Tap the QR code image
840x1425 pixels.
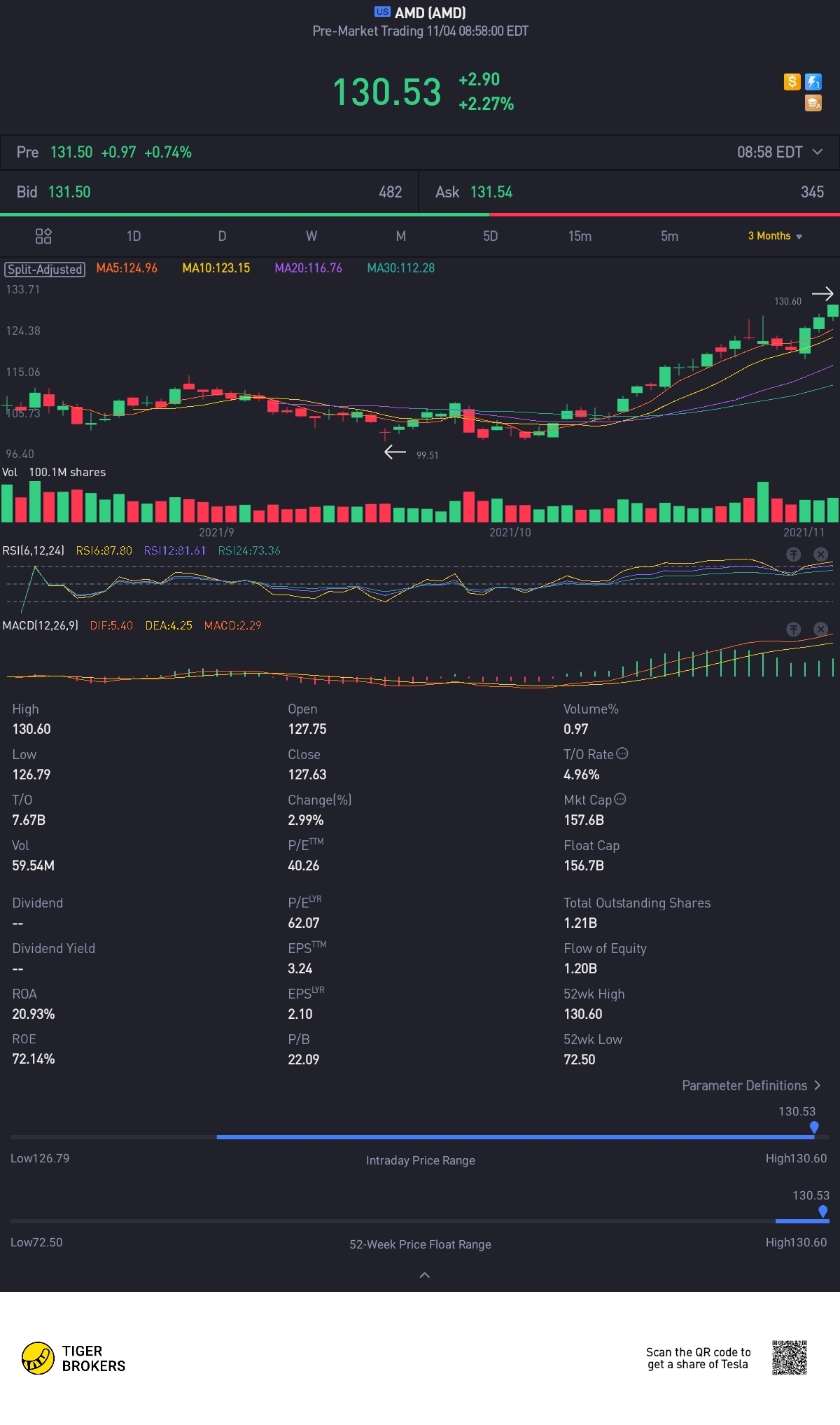pos(790,1358)
